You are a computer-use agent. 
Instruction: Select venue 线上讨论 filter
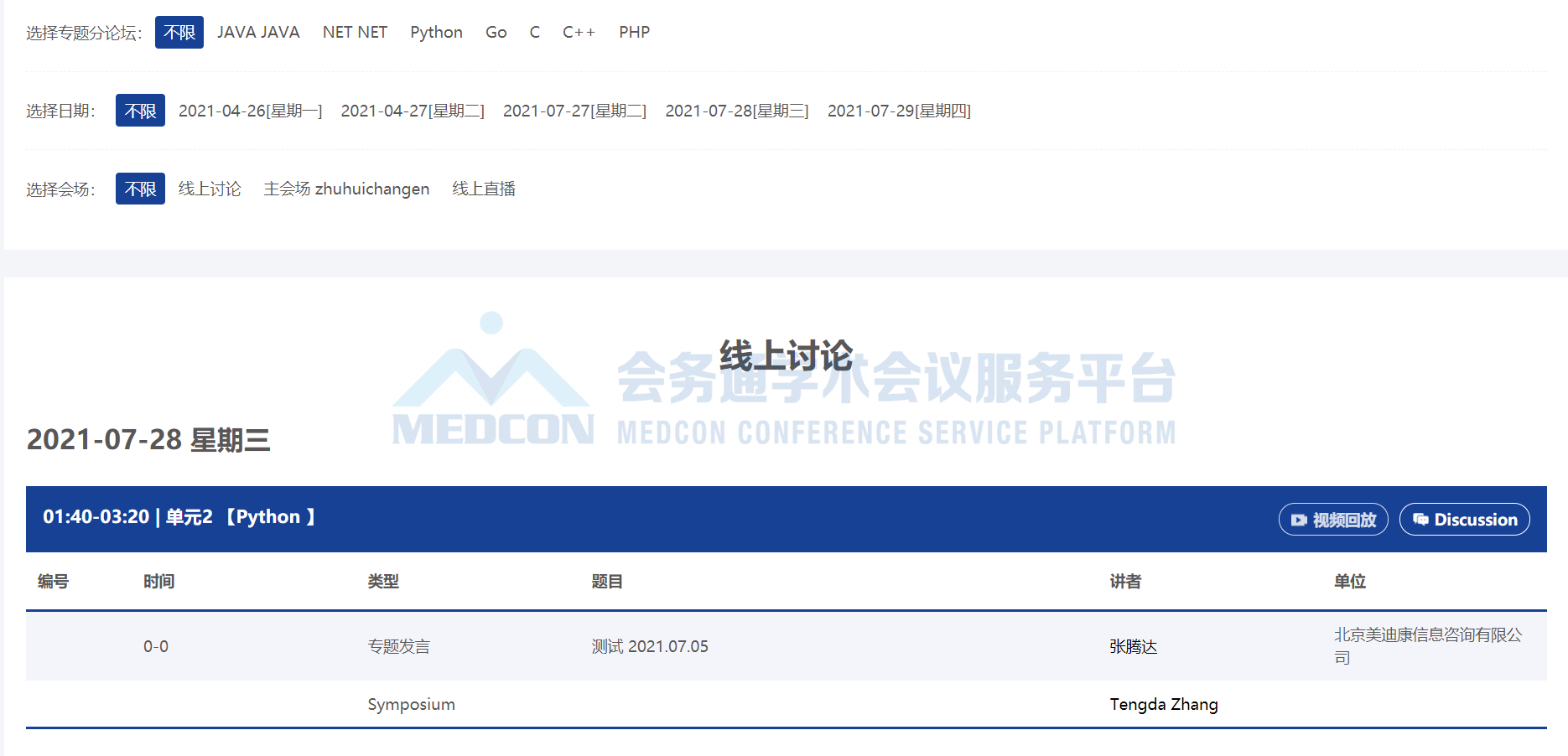(x=210, y=189)
